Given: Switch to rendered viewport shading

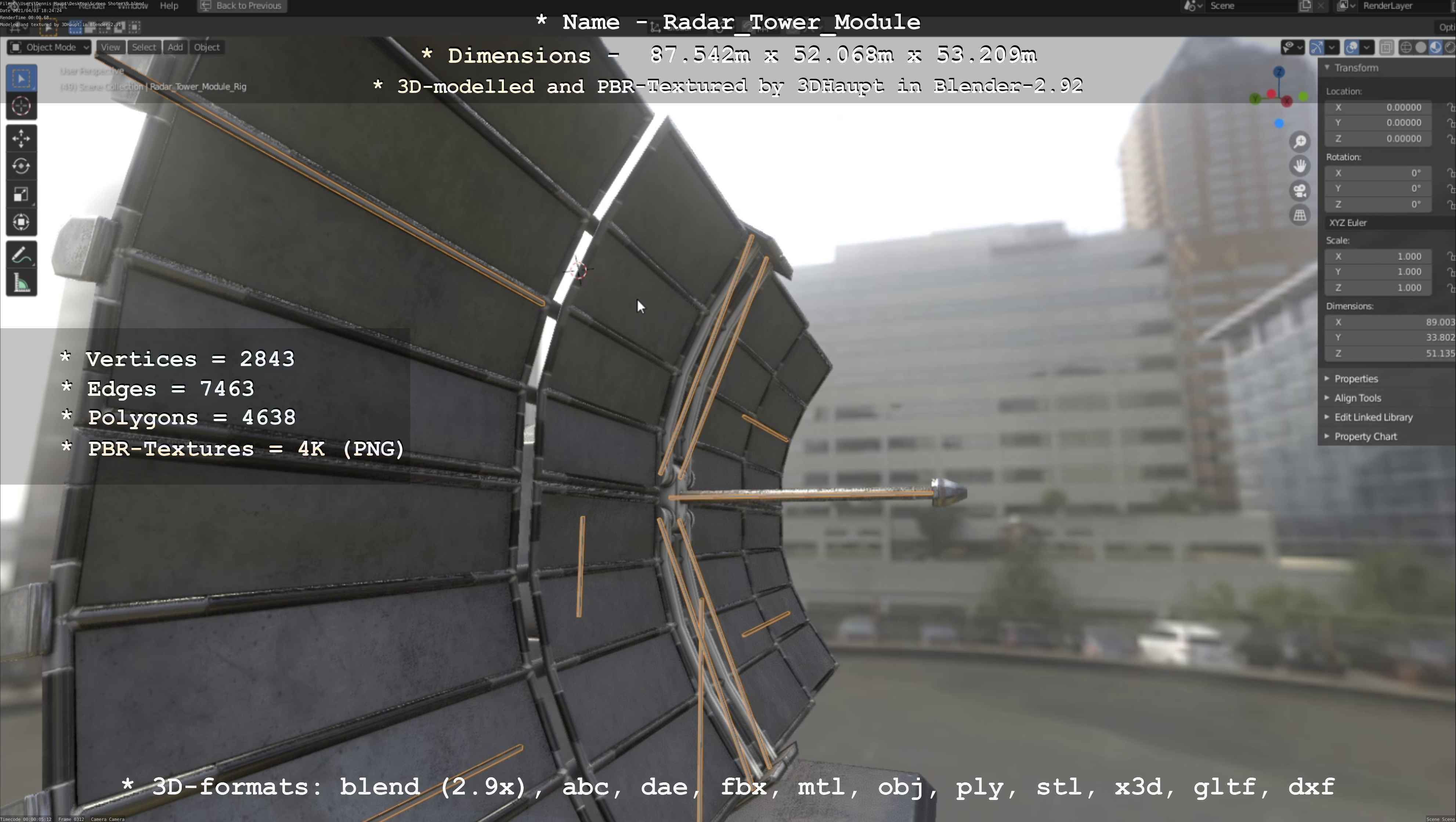Looking at the screenshot, I should click(1450, 47).
